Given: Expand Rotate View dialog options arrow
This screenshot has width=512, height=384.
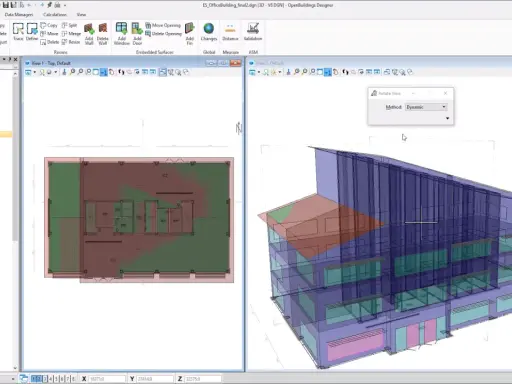Looking at the screenshot, I should (447, 118).
